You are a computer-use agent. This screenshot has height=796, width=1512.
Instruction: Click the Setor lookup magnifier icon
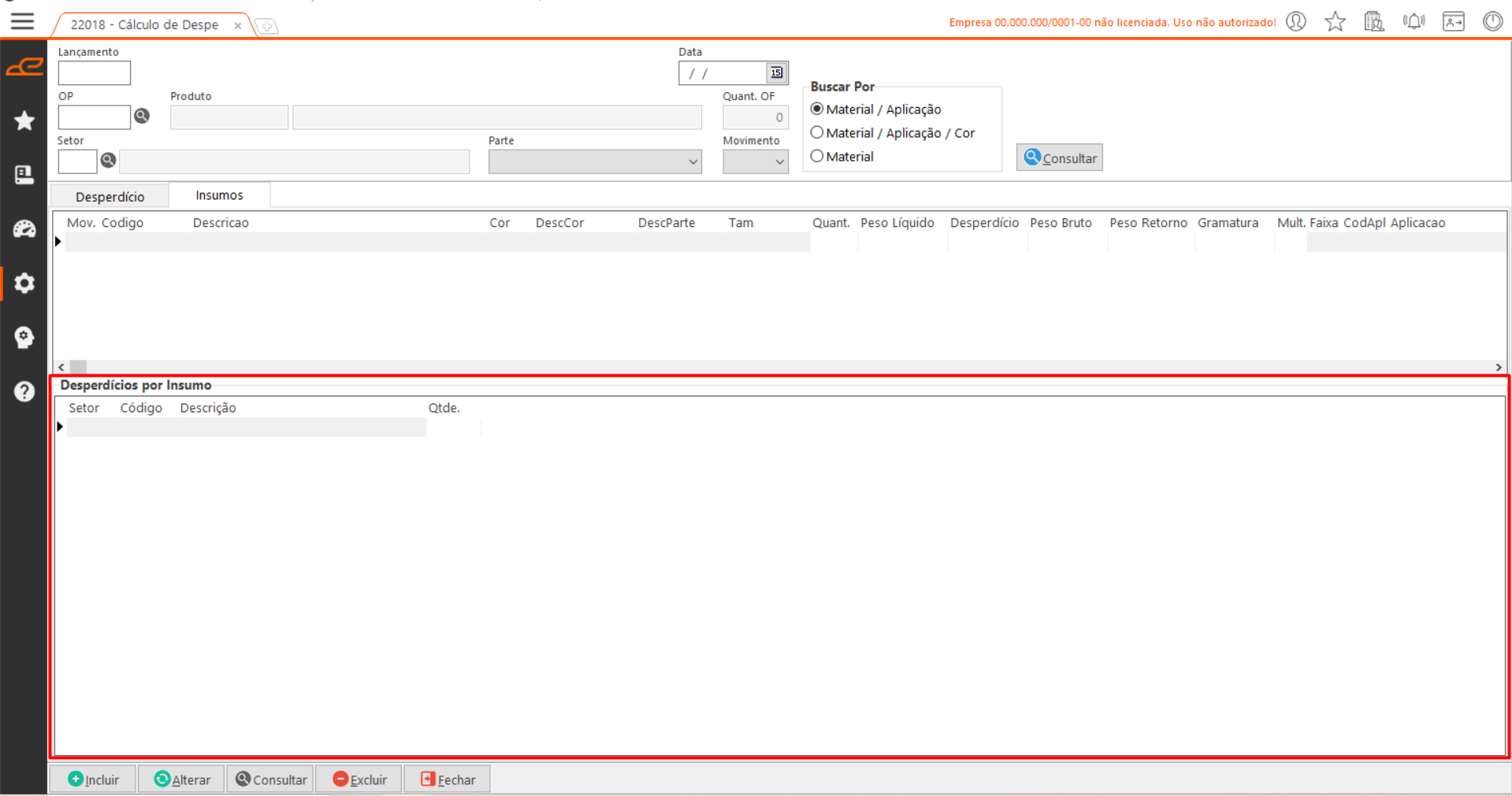[x=109, y=161]
